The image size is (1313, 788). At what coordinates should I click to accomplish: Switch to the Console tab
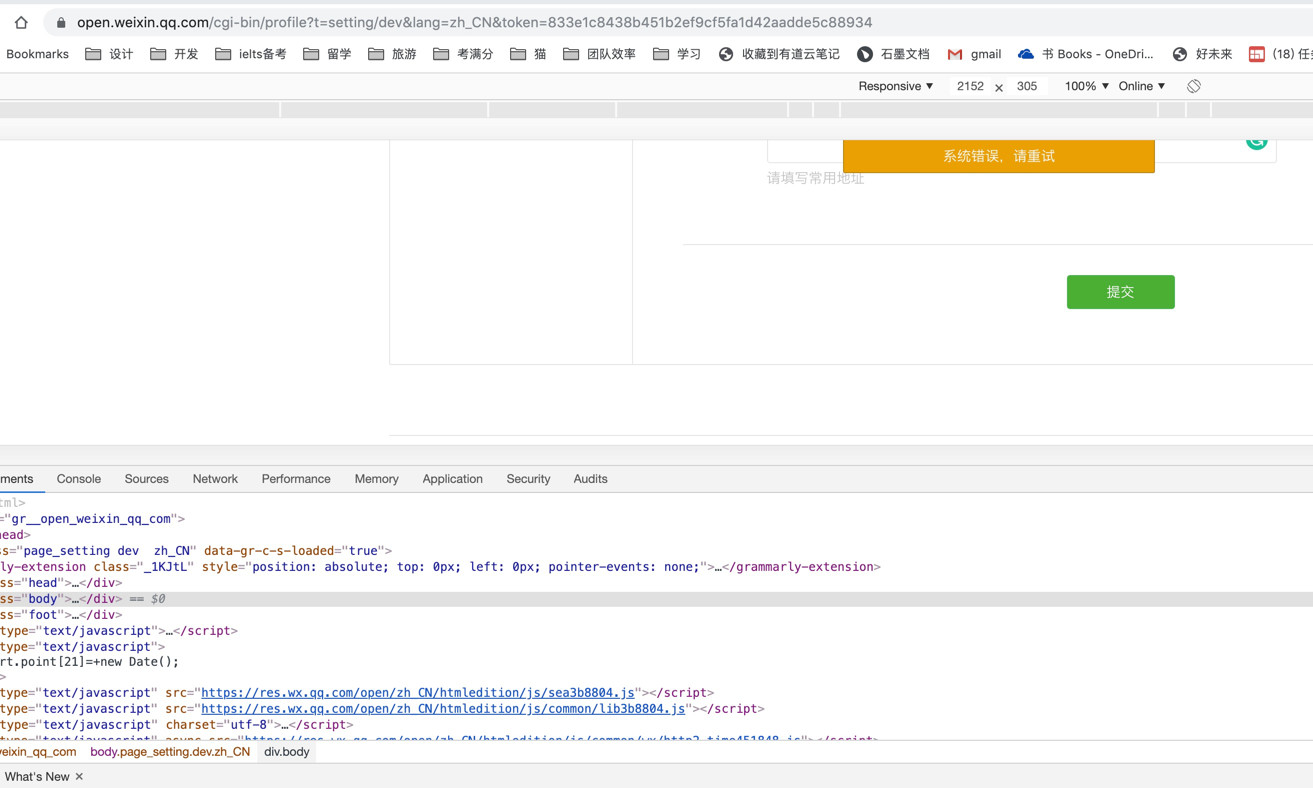(x=79, y=479)
